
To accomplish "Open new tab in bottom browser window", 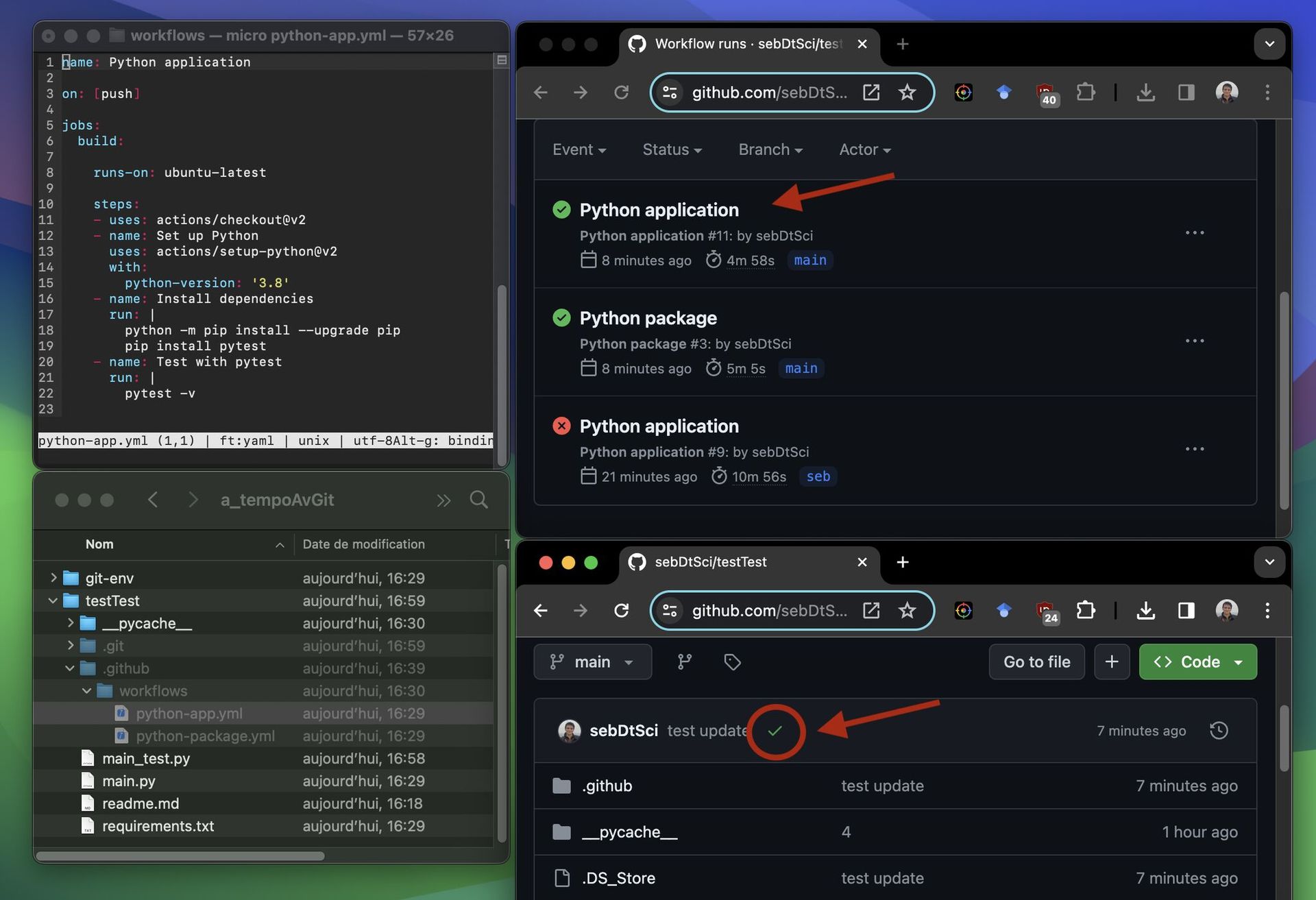I will click(x=903, y=562).
